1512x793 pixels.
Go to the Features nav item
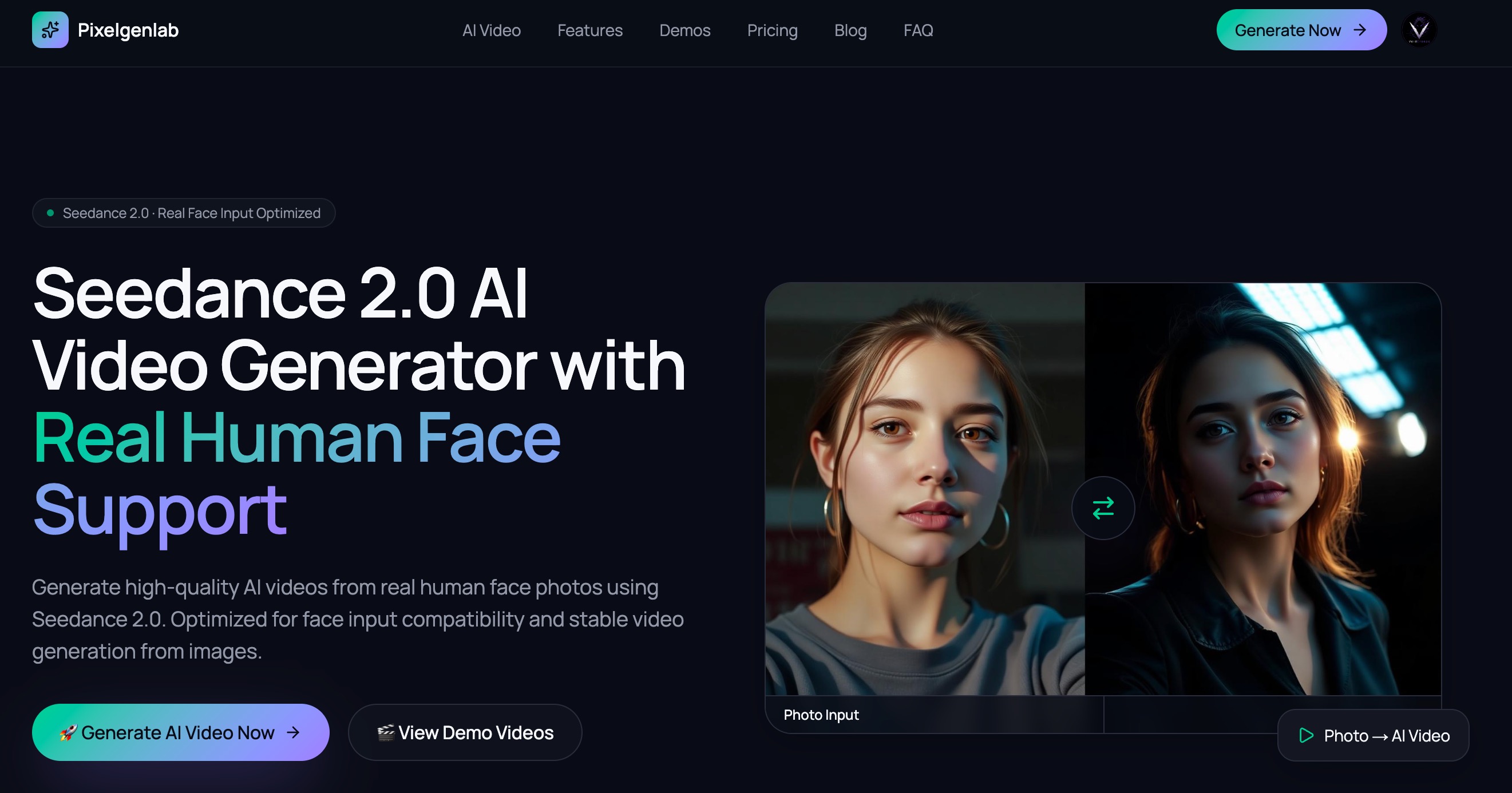pos(590,30)
